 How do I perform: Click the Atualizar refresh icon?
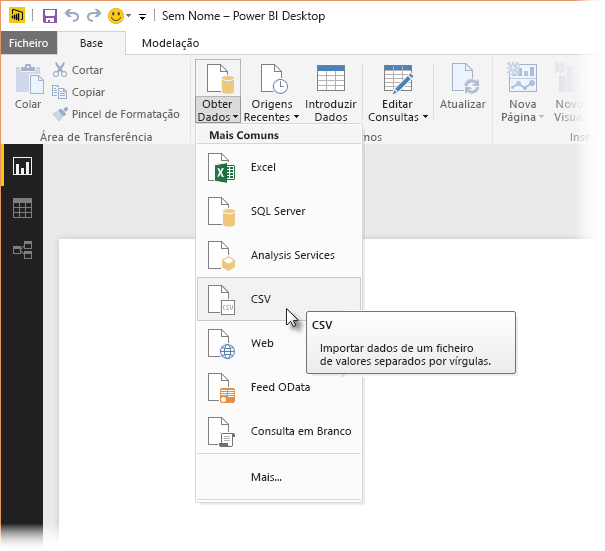click(x=465, y=79)
